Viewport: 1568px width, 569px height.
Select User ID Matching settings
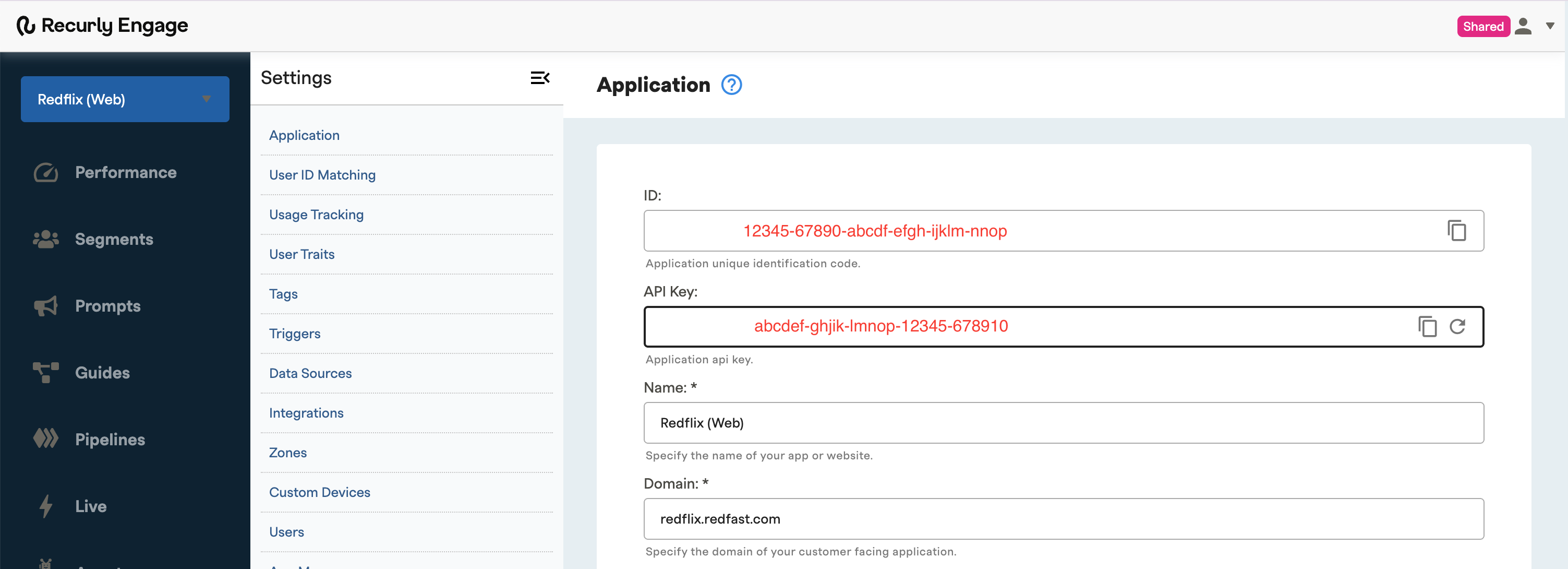pos(322,175)
